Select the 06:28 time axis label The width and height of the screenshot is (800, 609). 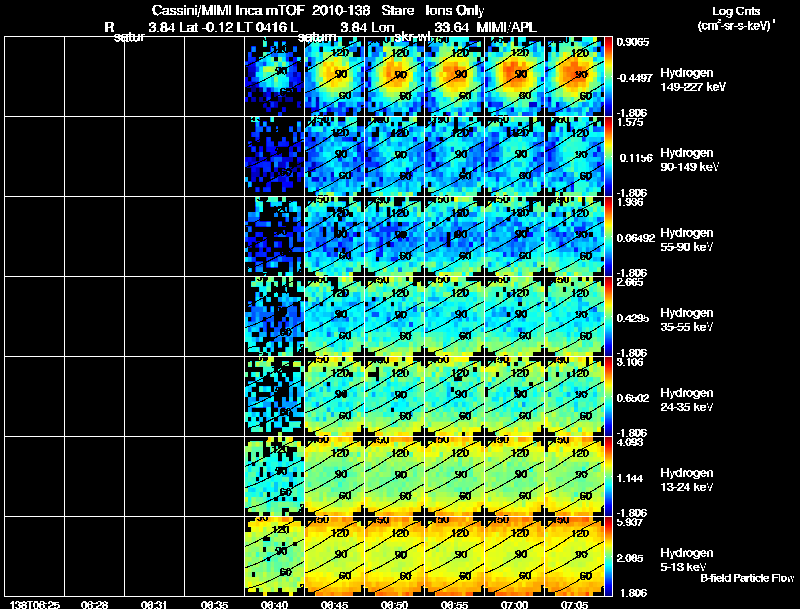[94, 605]
